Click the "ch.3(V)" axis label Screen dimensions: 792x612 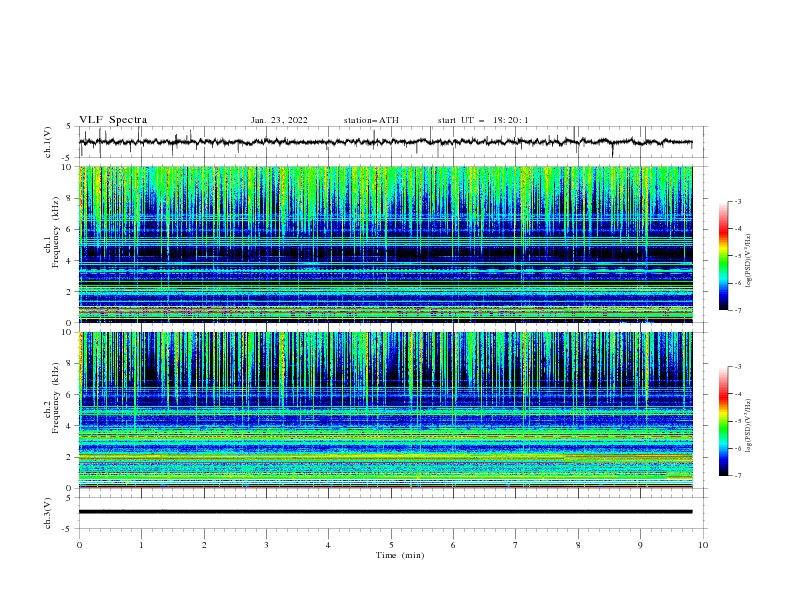pos(47,513)
